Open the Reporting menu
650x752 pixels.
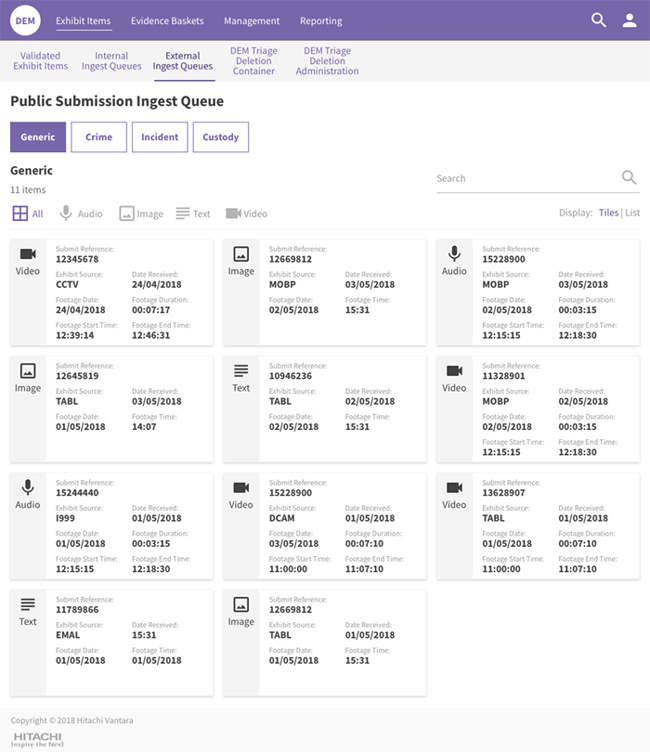pyautogui.click(x=321, y=21)
